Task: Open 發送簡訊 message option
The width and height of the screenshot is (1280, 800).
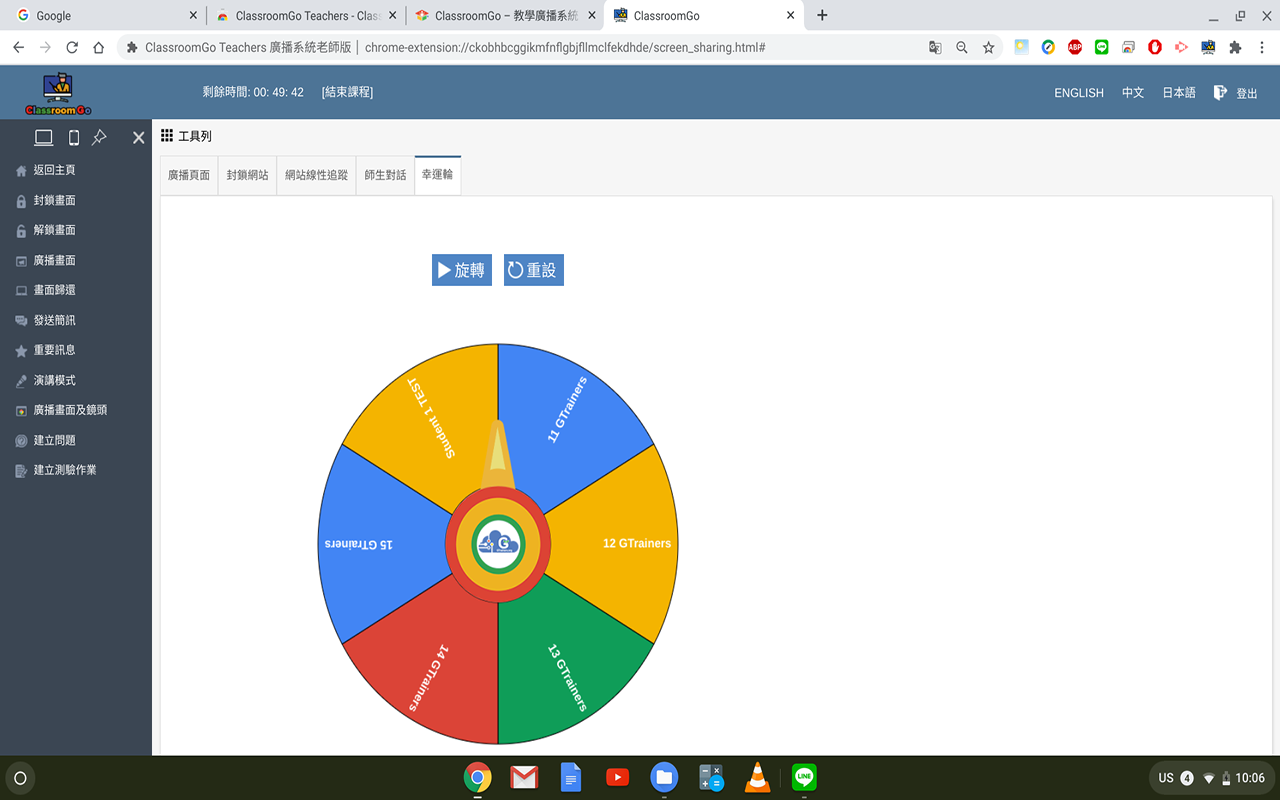Action: pyautogui.click(x=54, y=320)
